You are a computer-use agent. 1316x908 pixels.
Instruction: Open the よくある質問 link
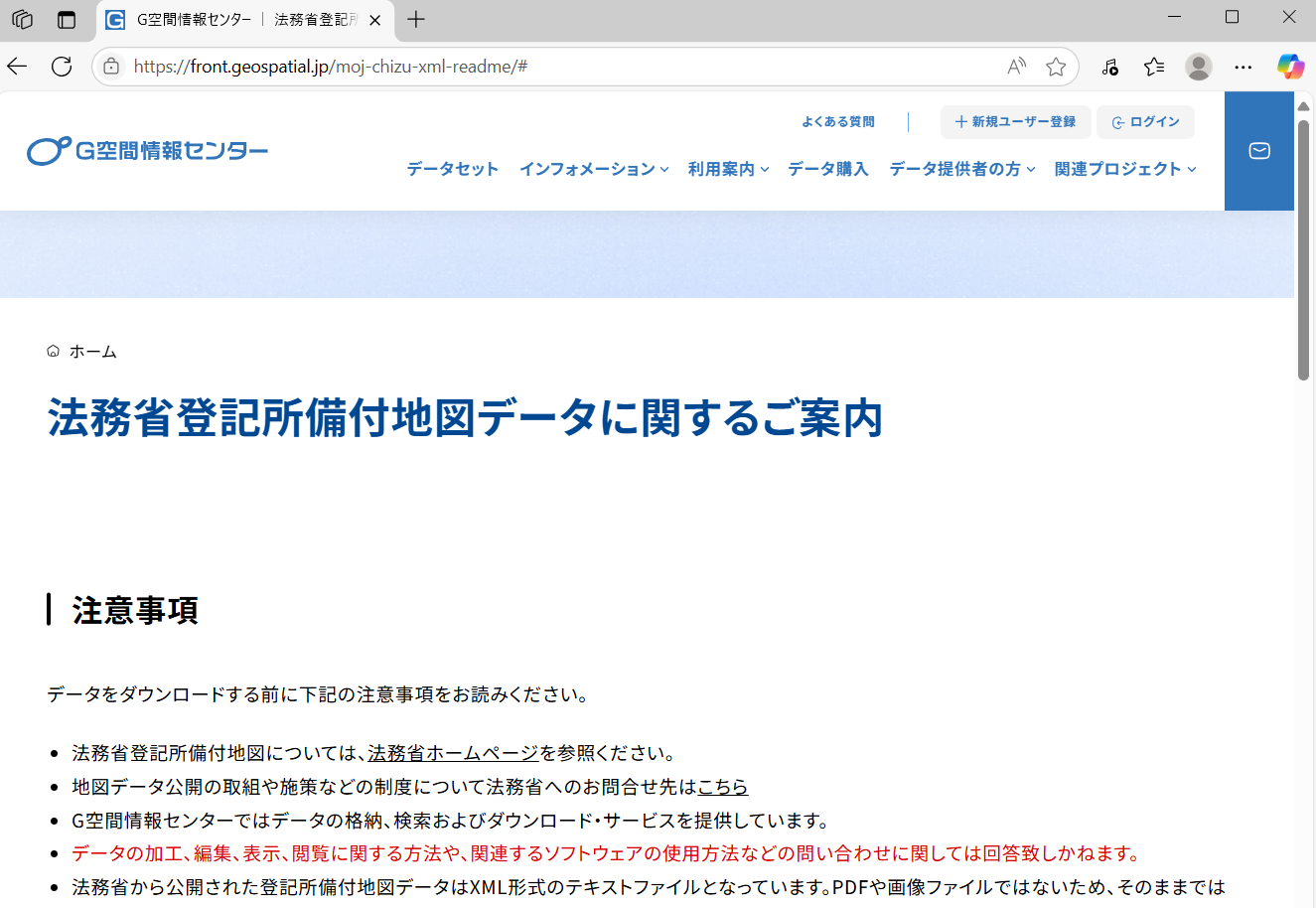pos(838,122)
